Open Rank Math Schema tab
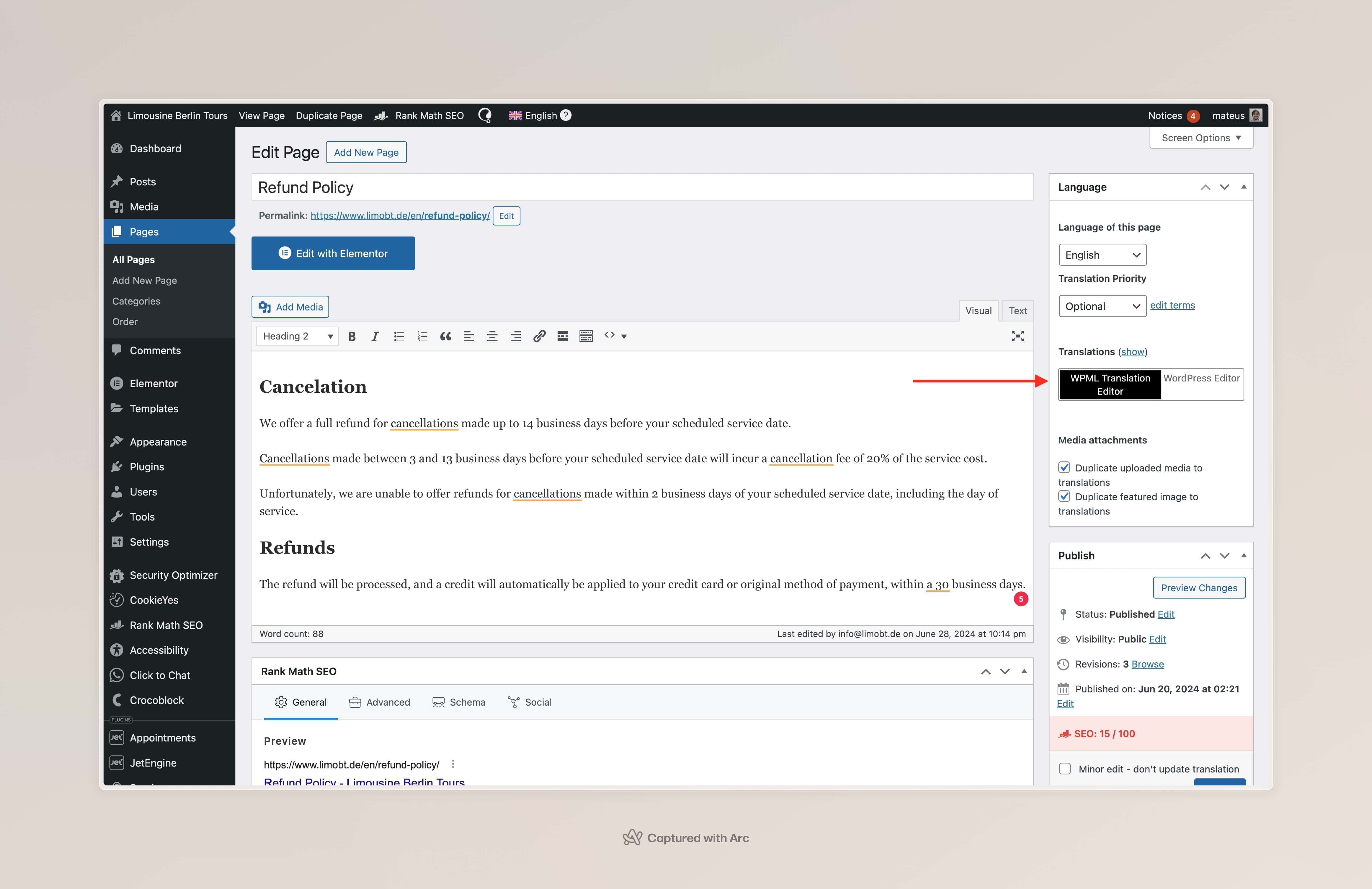 pos(459,702)
